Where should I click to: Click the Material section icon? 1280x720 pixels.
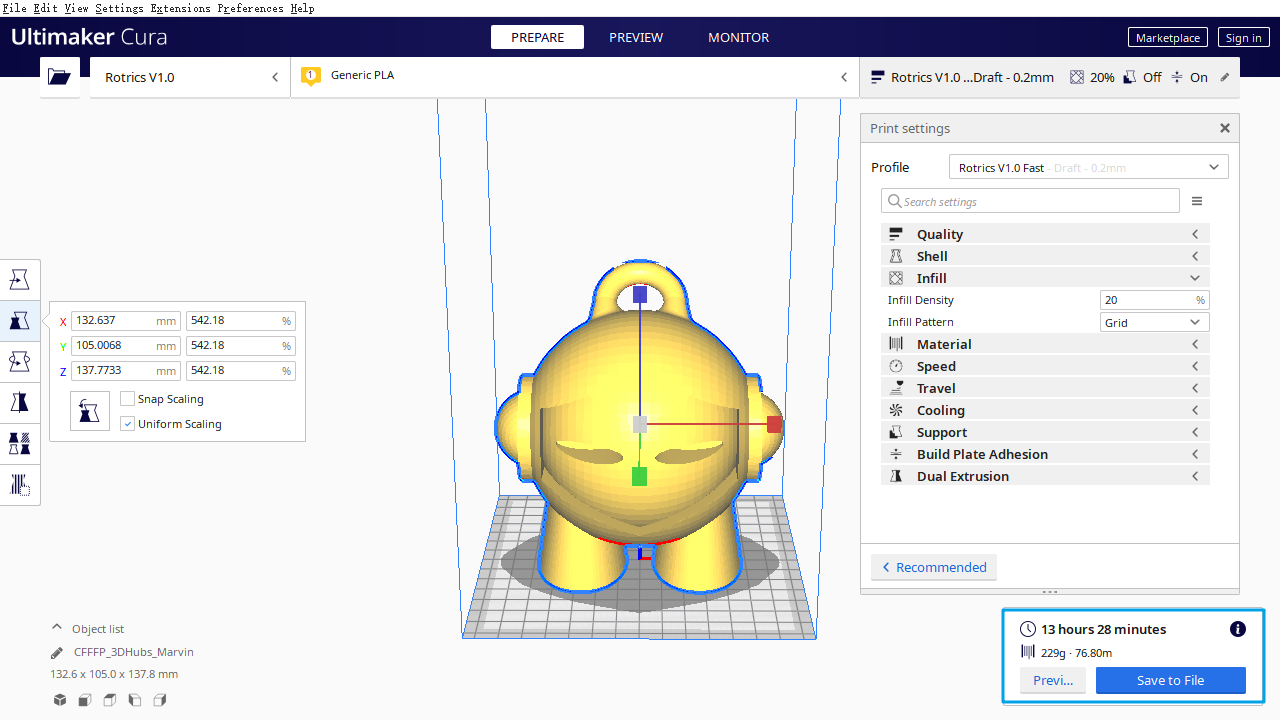[x=896, y=344]
